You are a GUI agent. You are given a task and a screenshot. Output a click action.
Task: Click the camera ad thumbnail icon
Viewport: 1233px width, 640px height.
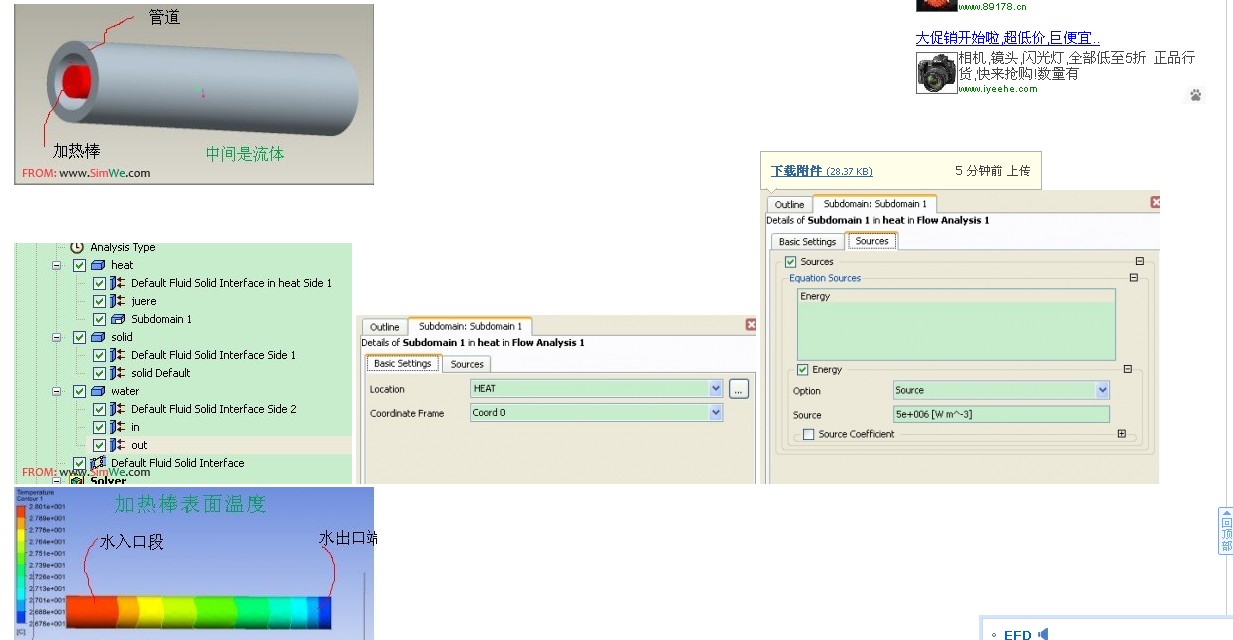[x=936, y=73]
